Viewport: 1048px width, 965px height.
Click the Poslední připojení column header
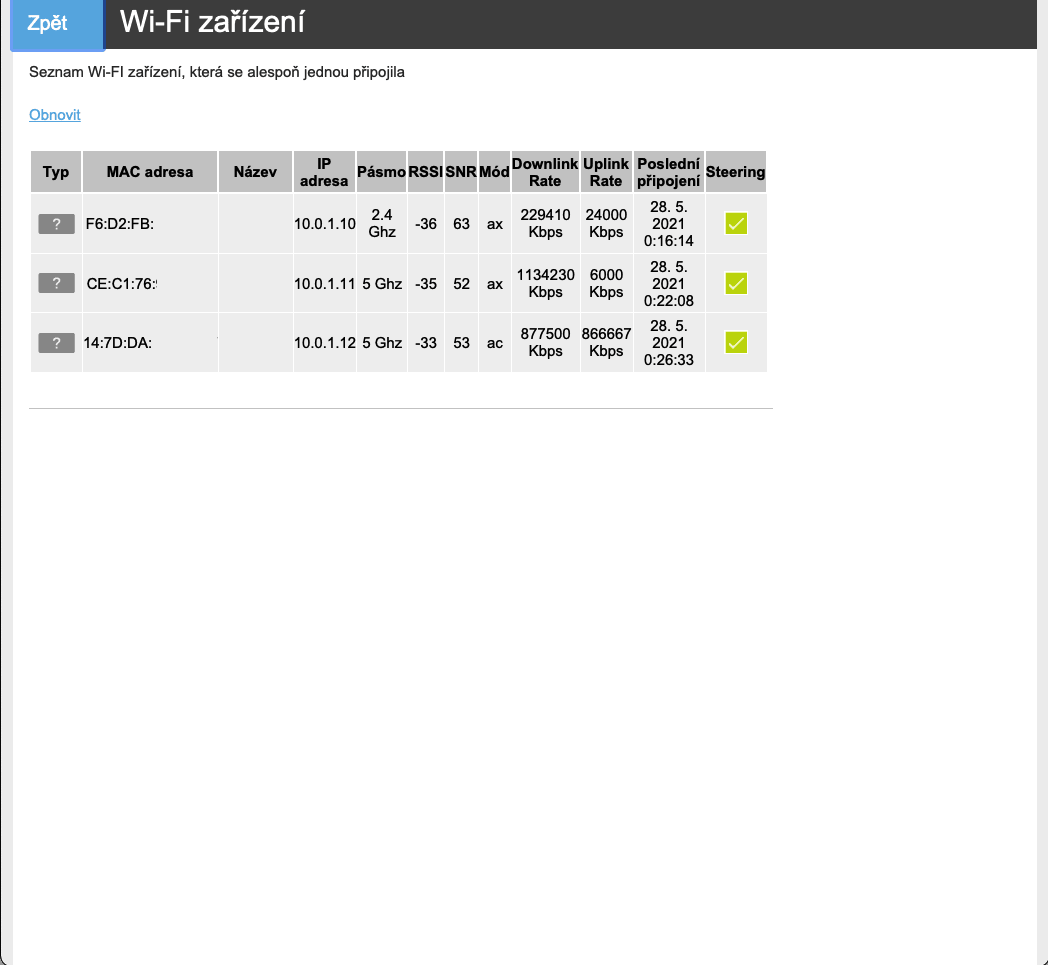coord(668,172)
